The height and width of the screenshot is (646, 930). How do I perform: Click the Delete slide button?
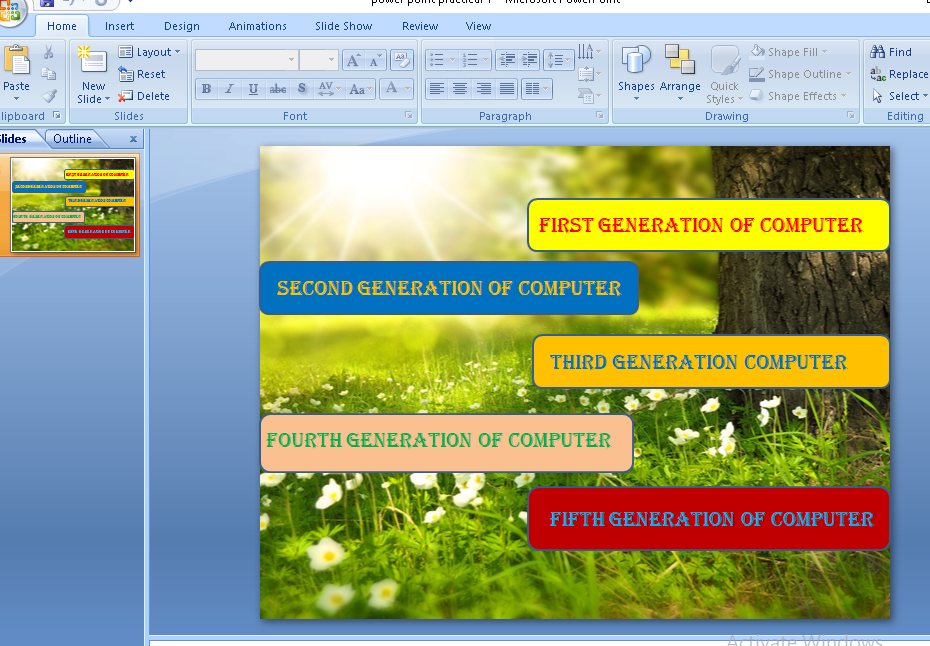tap(144, 96)
